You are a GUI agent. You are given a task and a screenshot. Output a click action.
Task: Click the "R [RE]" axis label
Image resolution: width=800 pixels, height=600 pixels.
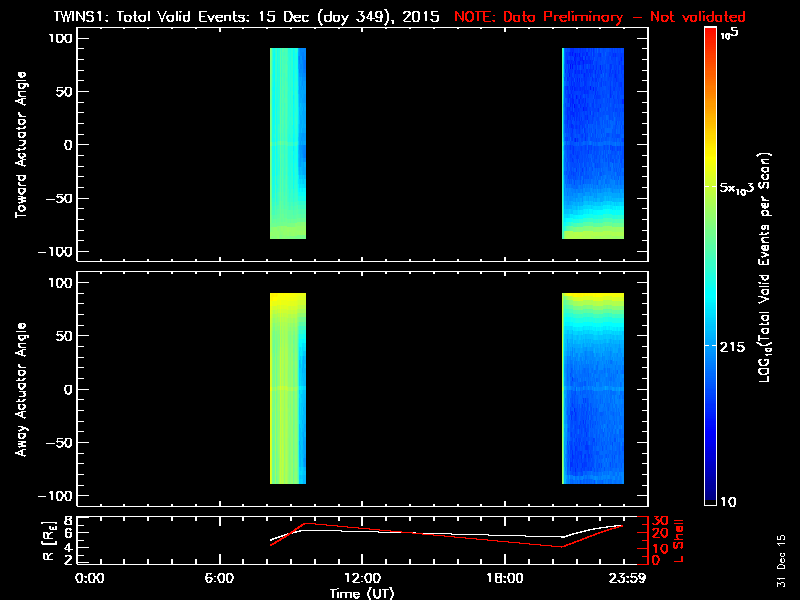[x=48, y=541]
